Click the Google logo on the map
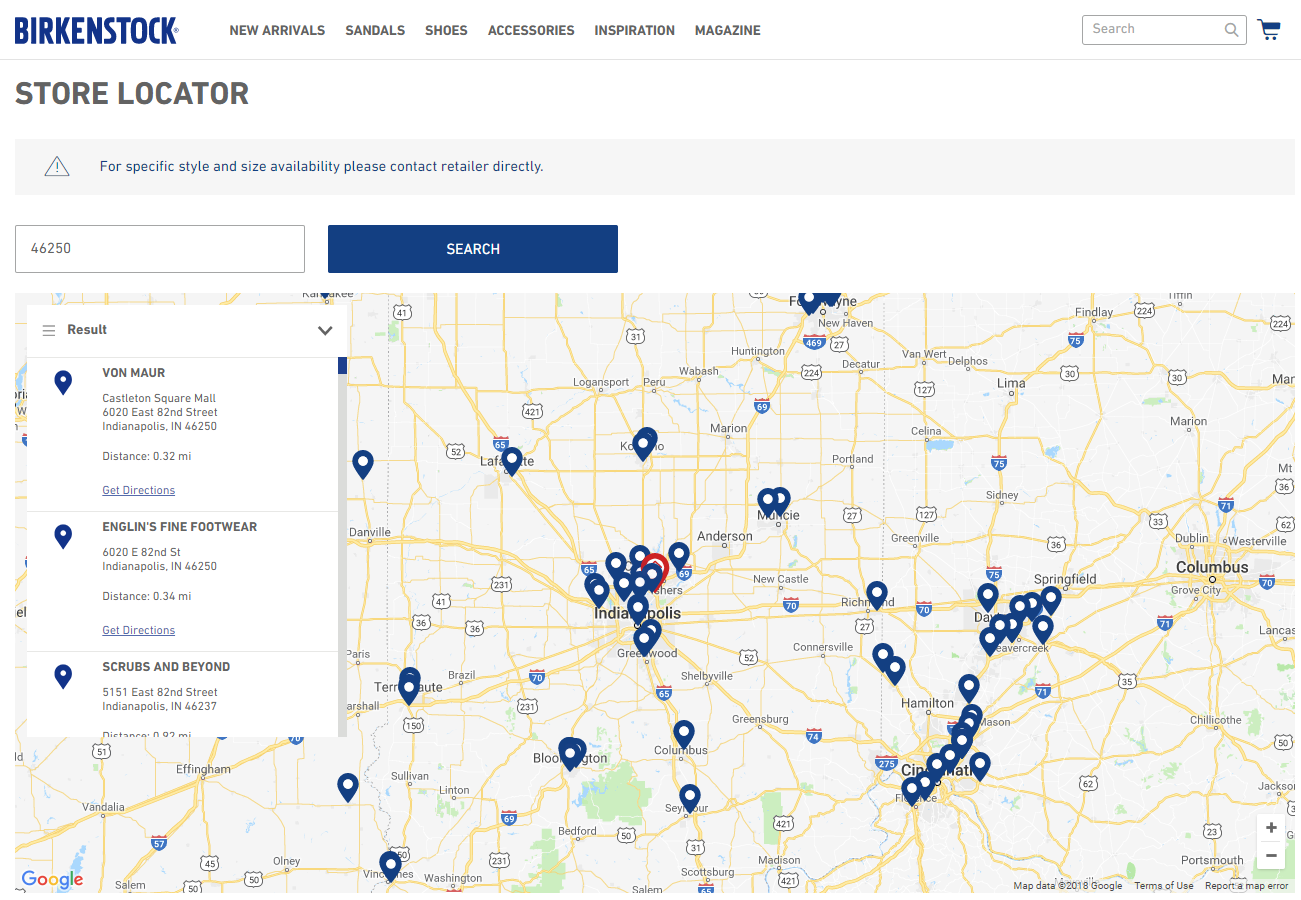 [52, 880]
